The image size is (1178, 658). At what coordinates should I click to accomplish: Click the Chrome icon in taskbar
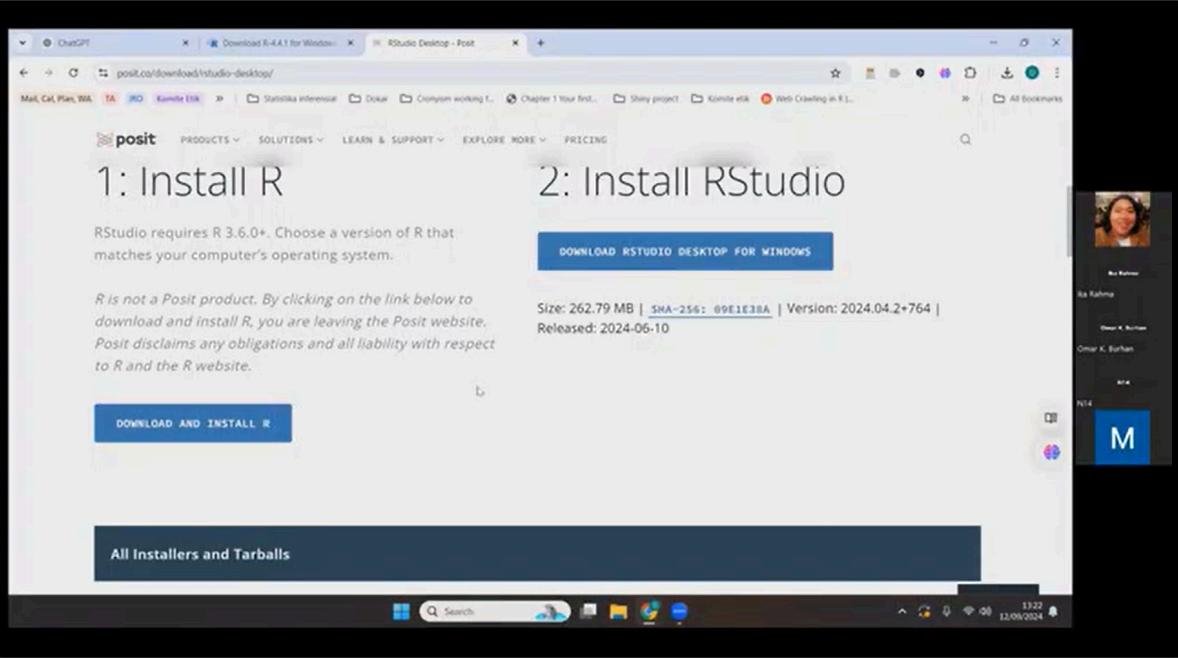[649, 611]
